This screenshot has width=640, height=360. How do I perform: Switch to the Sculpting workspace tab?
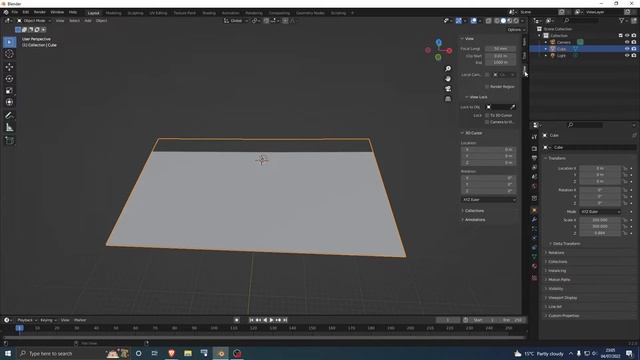coord(136,13)
